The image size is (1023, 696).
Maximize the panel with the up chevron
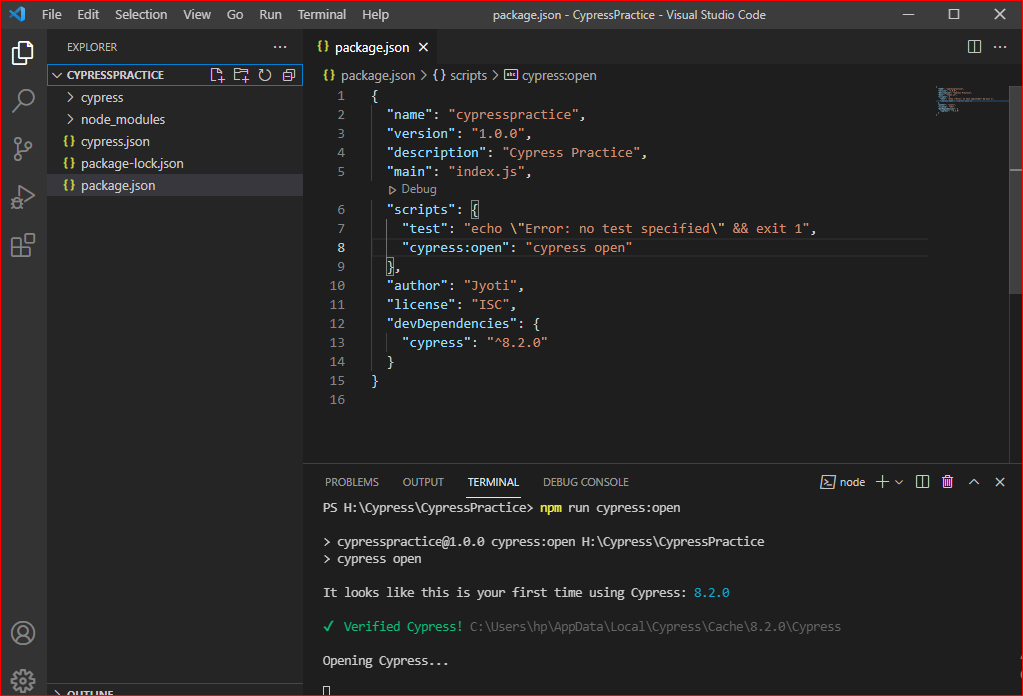pyautogui.click(x=973, y=482)
